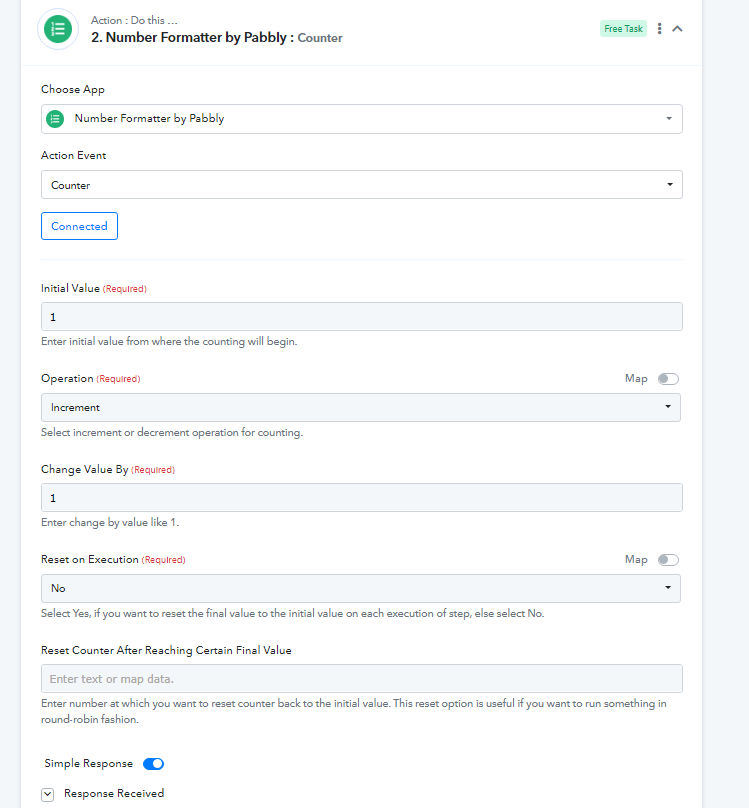Open the three-dot options menu

point(659,29)
